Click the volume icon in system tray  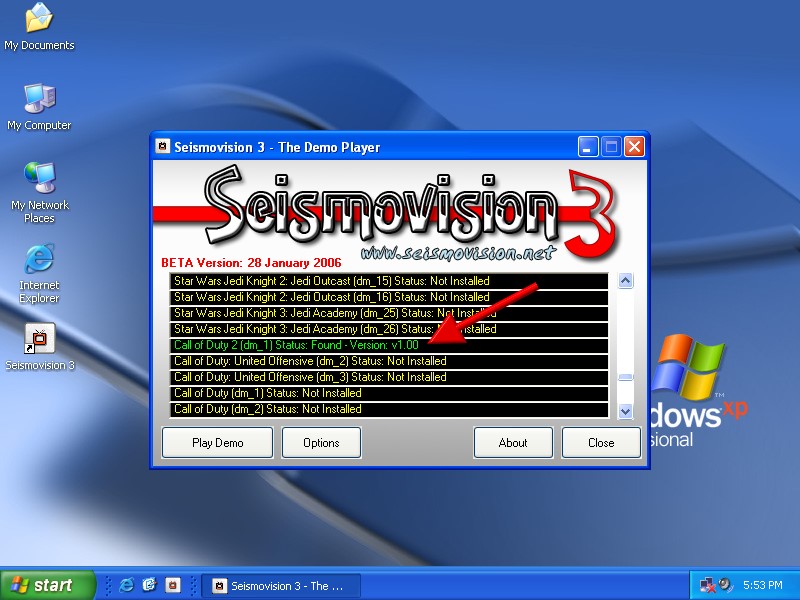pyautogui.click(x=725, y=585)
